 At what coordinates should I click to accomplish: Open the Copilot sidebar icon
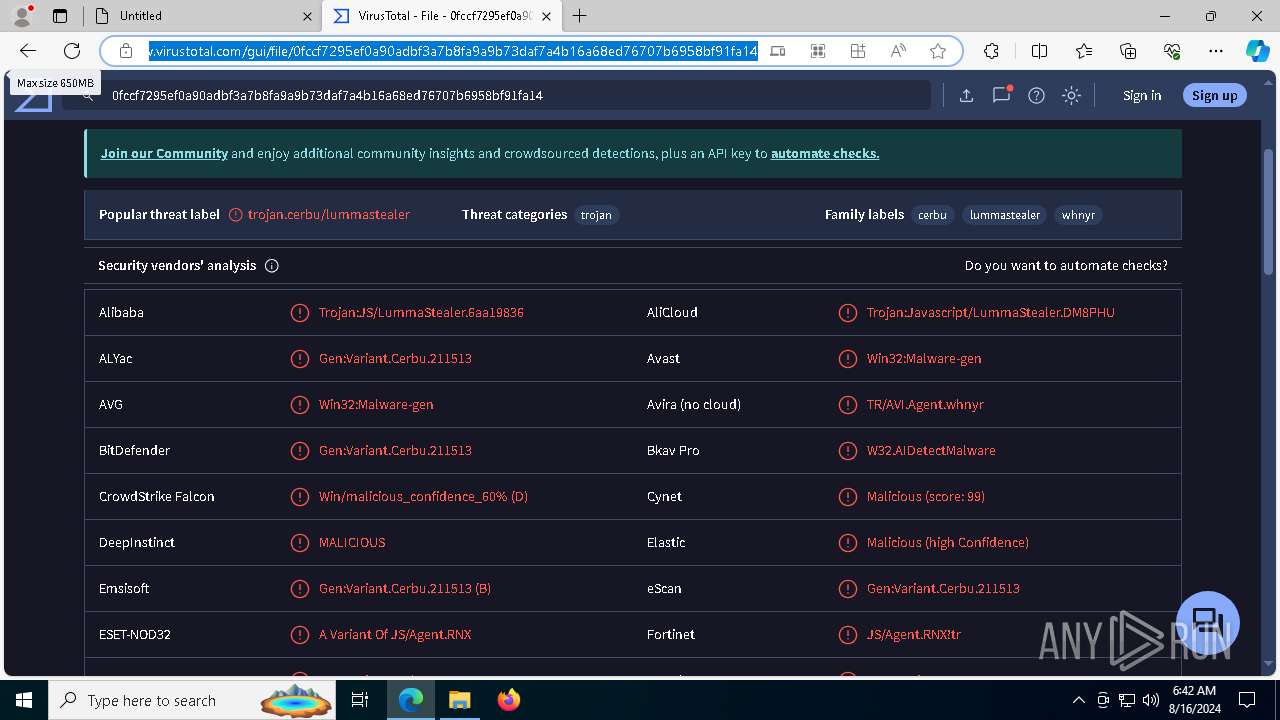pyautogui.click(x=1257, y=51)
